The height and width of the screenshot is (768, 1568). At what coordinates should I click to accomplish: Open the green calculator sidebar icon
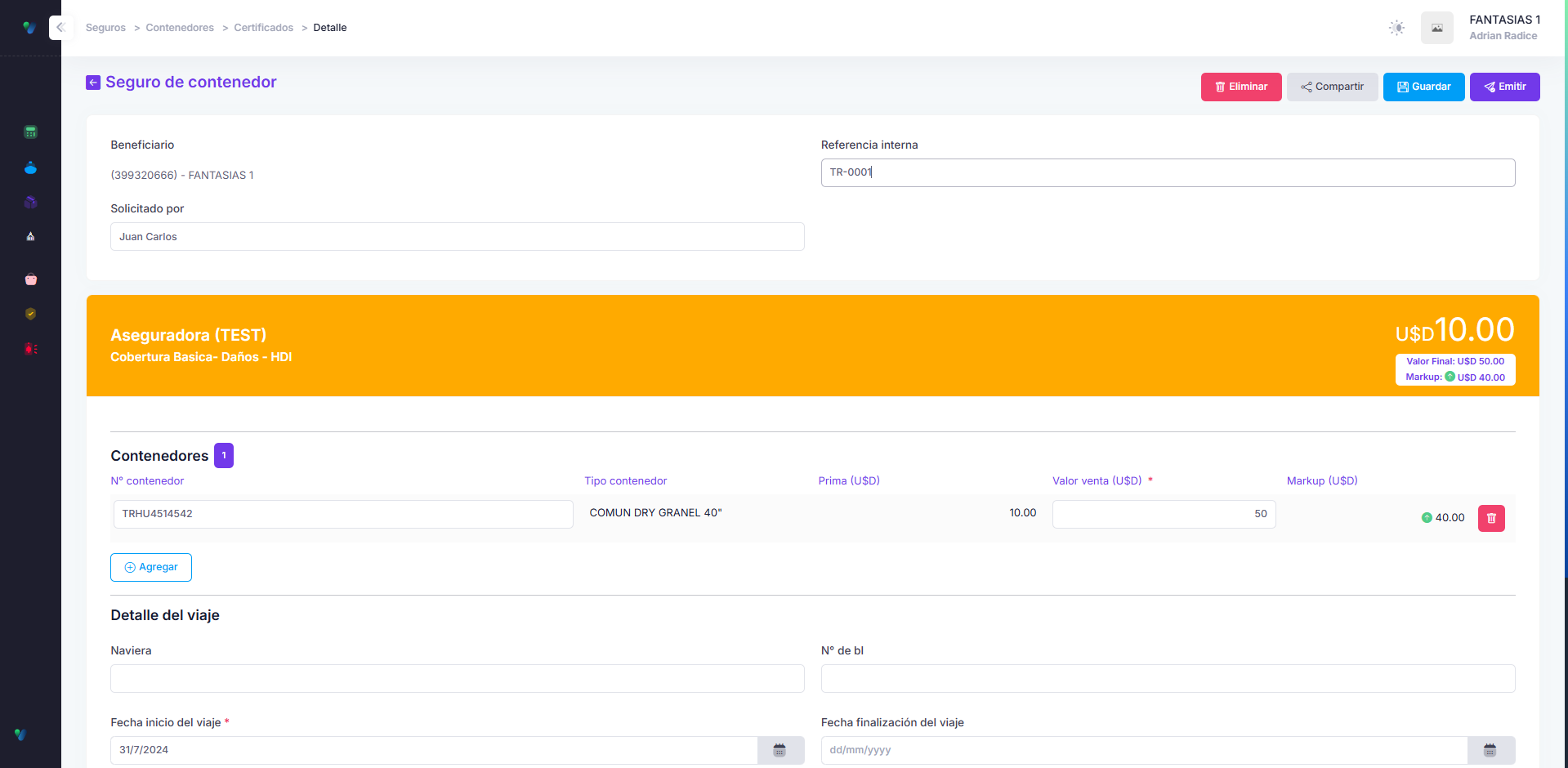click(30, 132)
